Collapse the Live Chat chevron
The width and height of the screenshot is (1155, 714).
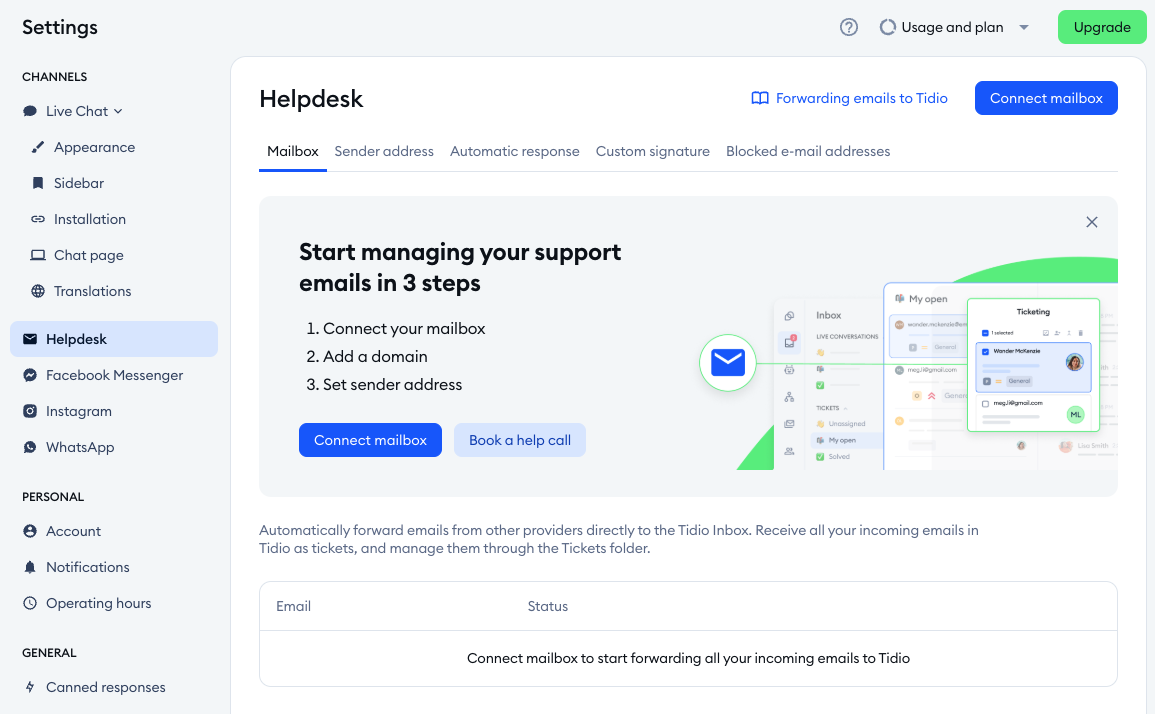point(118,111)
